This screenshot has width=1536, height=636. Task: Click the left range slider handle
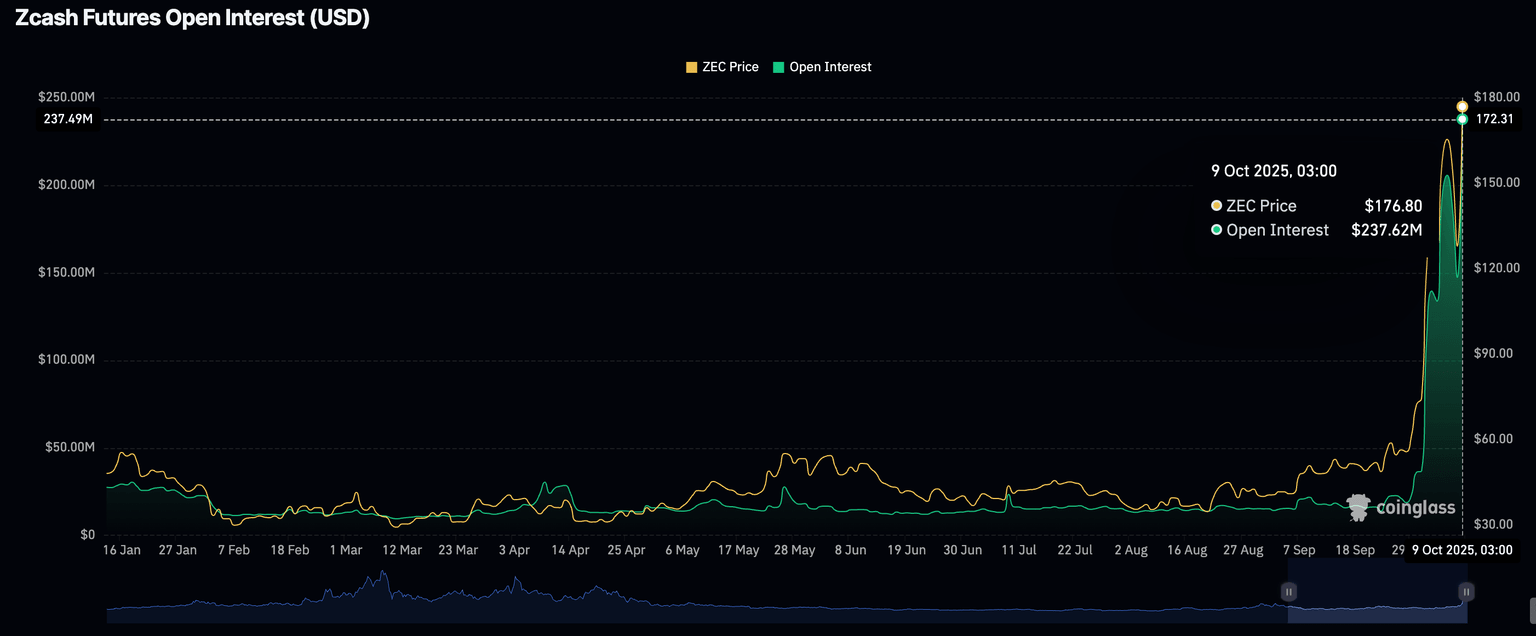[1289, 592]
